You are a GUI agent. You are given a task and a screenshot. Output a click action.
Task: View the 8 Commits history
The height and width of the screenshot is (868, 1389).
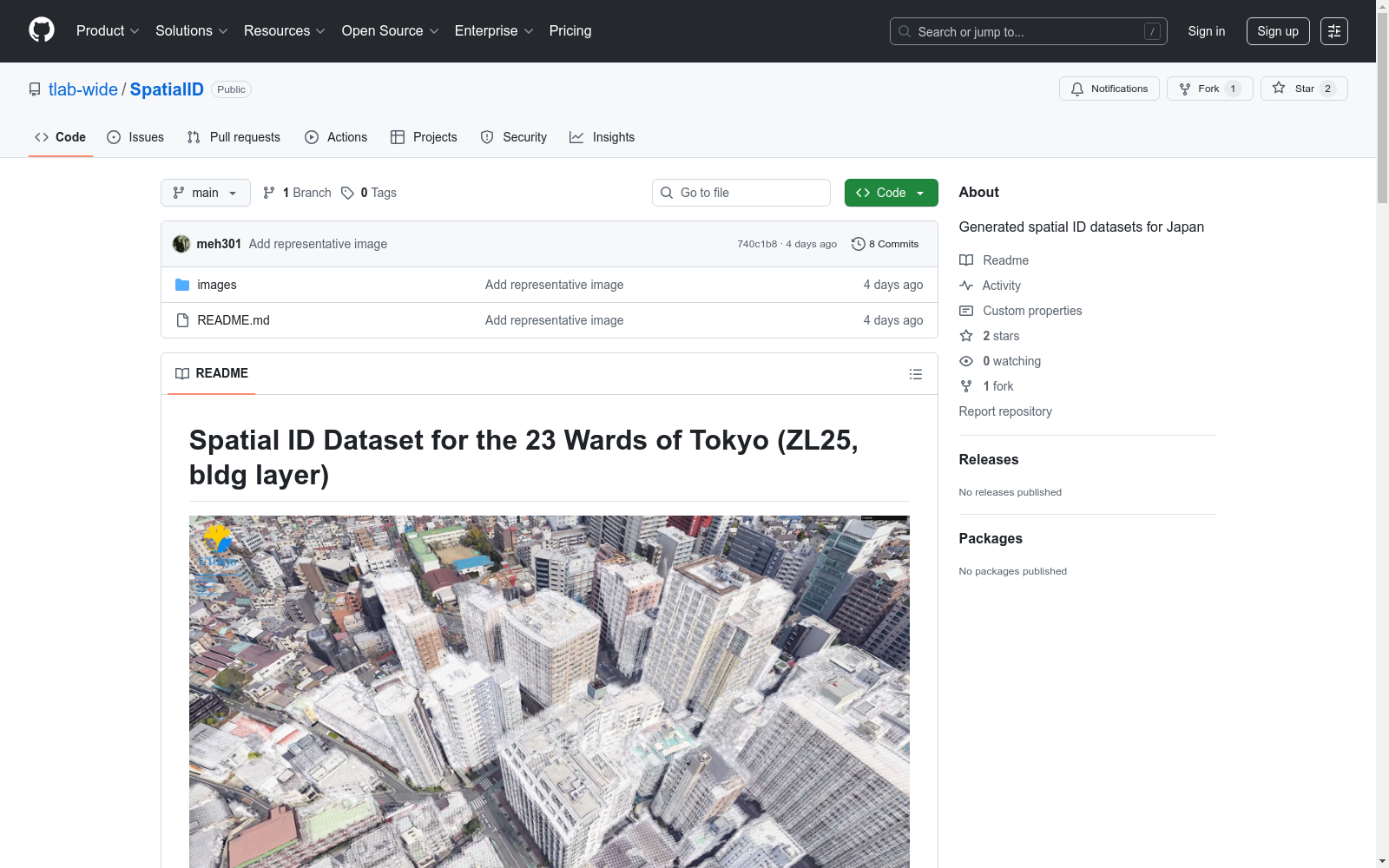885,244
